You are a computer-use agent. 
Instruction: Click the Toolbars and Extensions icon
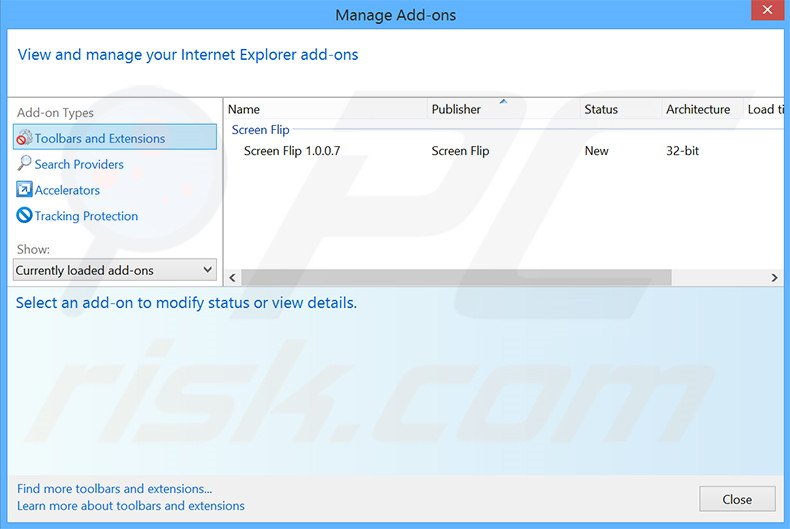click(24, 138)
